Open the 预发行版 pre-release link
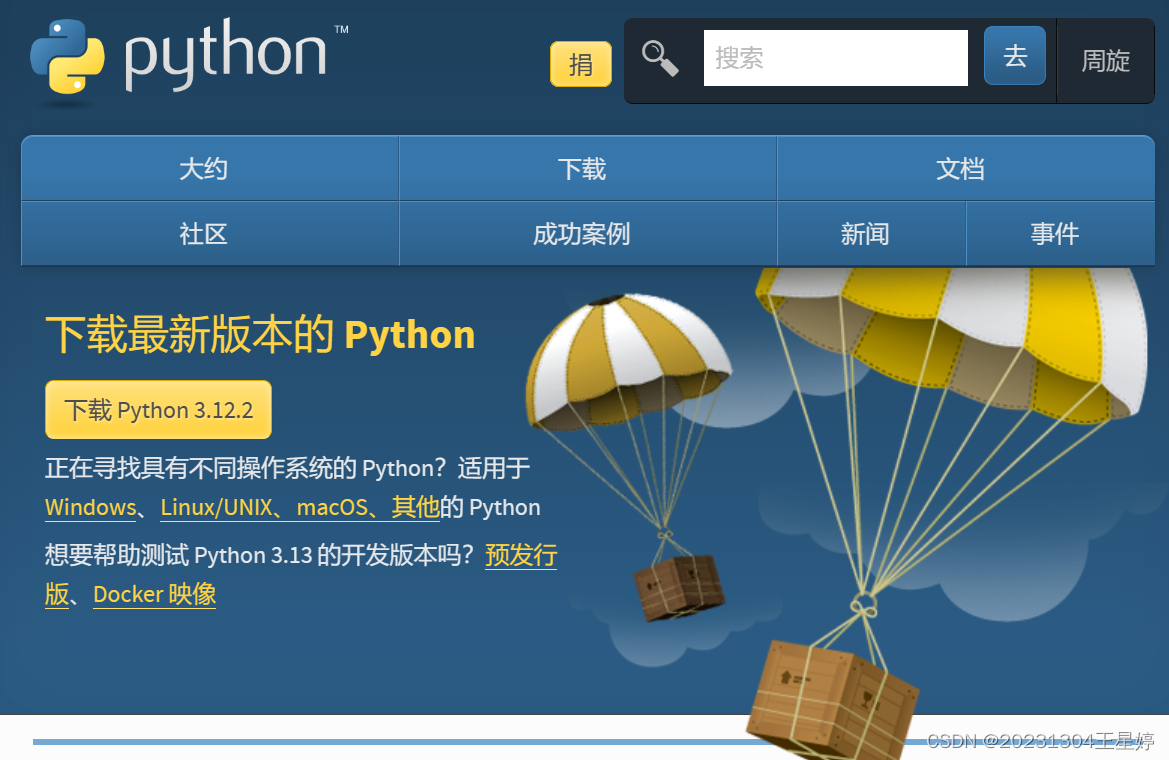 (x=520, y=556)
